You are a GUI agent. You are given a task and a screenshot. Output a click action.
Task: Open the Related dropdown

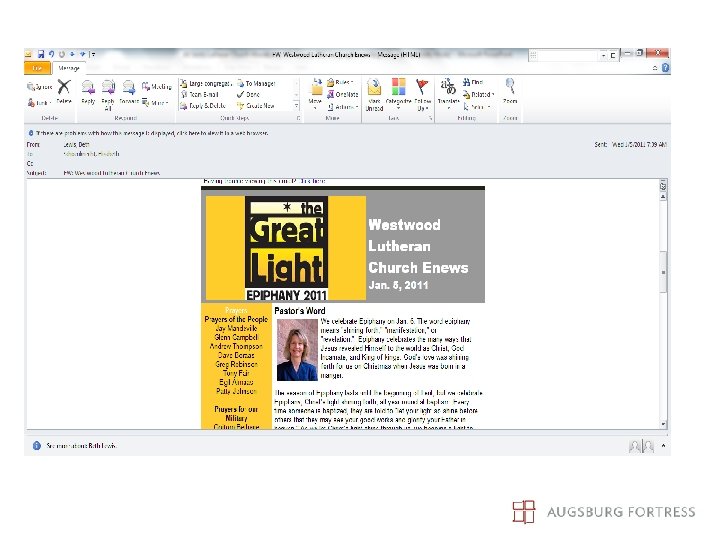point(478,95)
